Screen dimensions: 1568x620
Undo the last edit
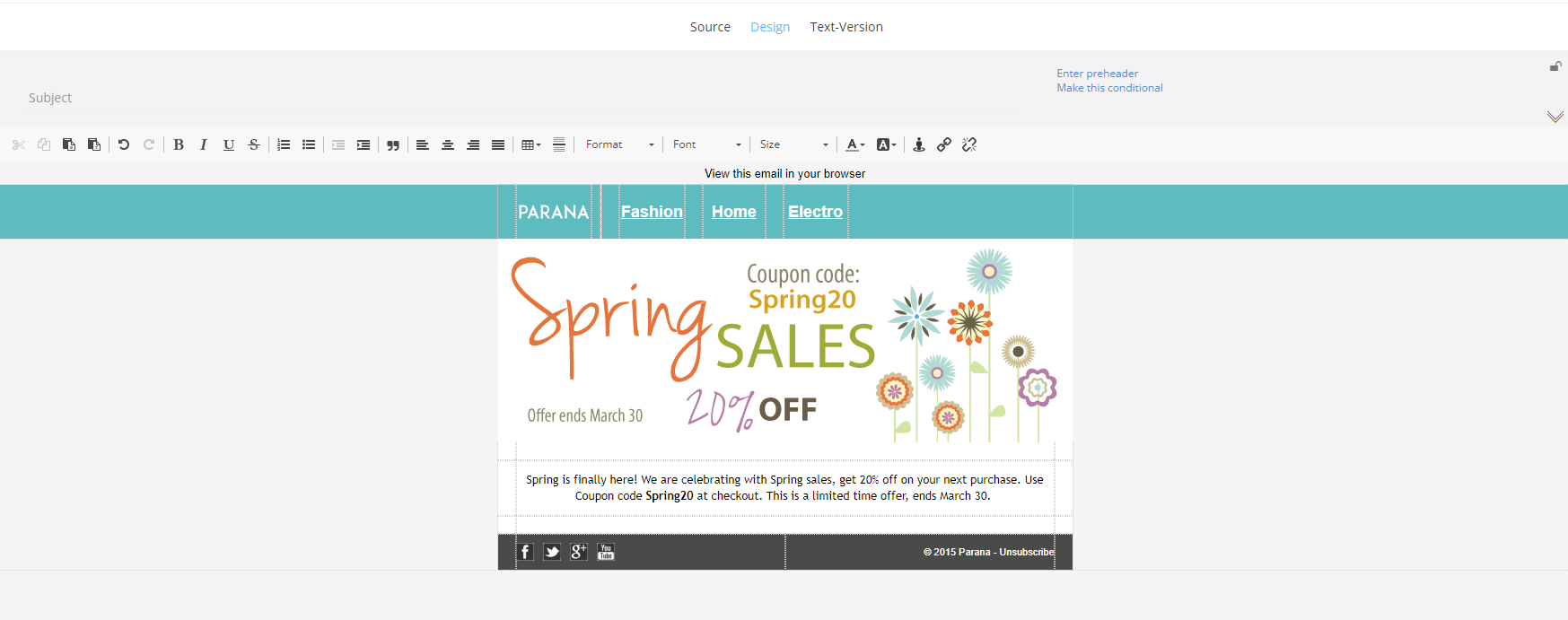coord(124,144)
